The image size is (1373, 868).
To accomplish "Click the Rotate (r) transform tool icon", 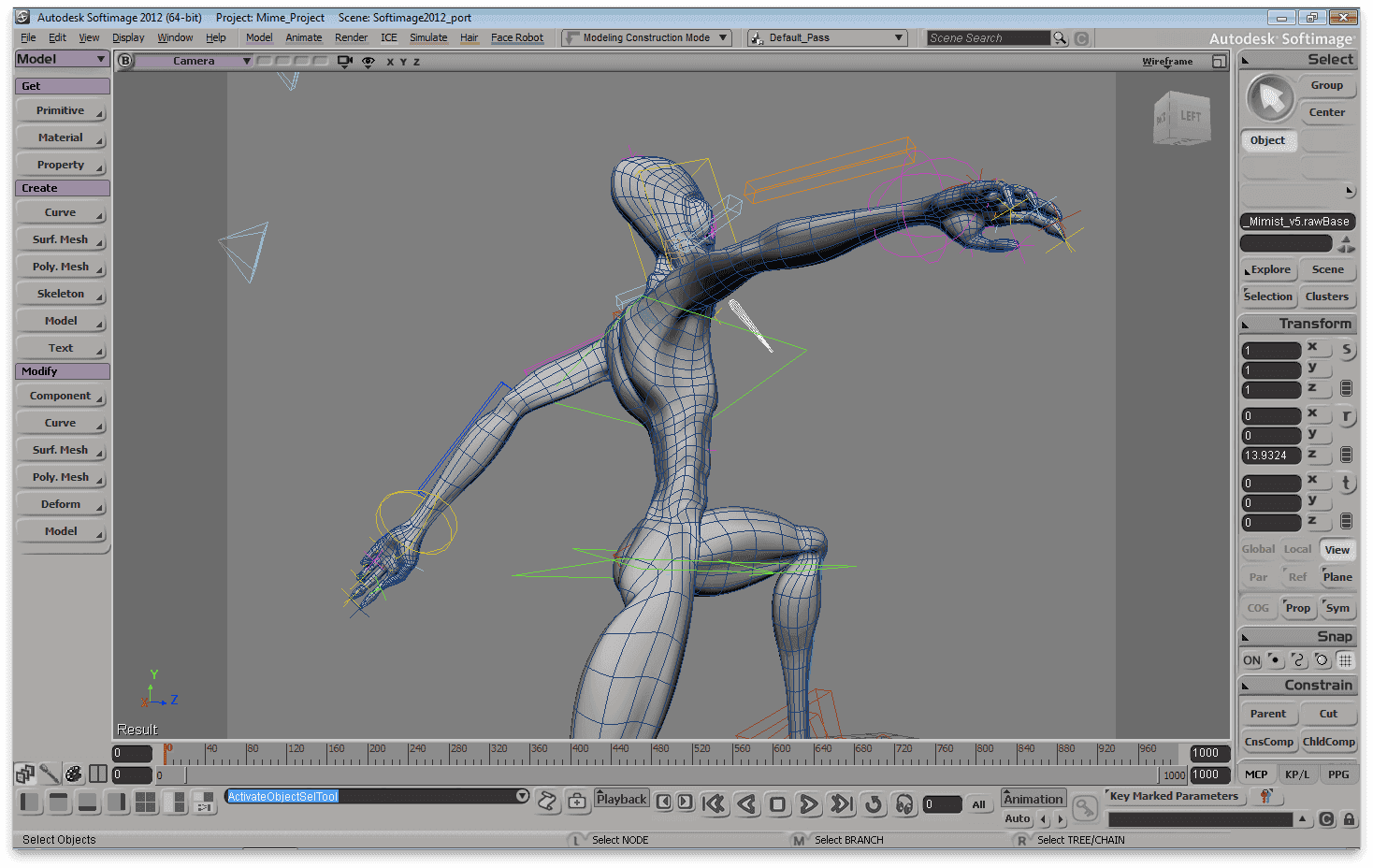I will [1346, 417].
